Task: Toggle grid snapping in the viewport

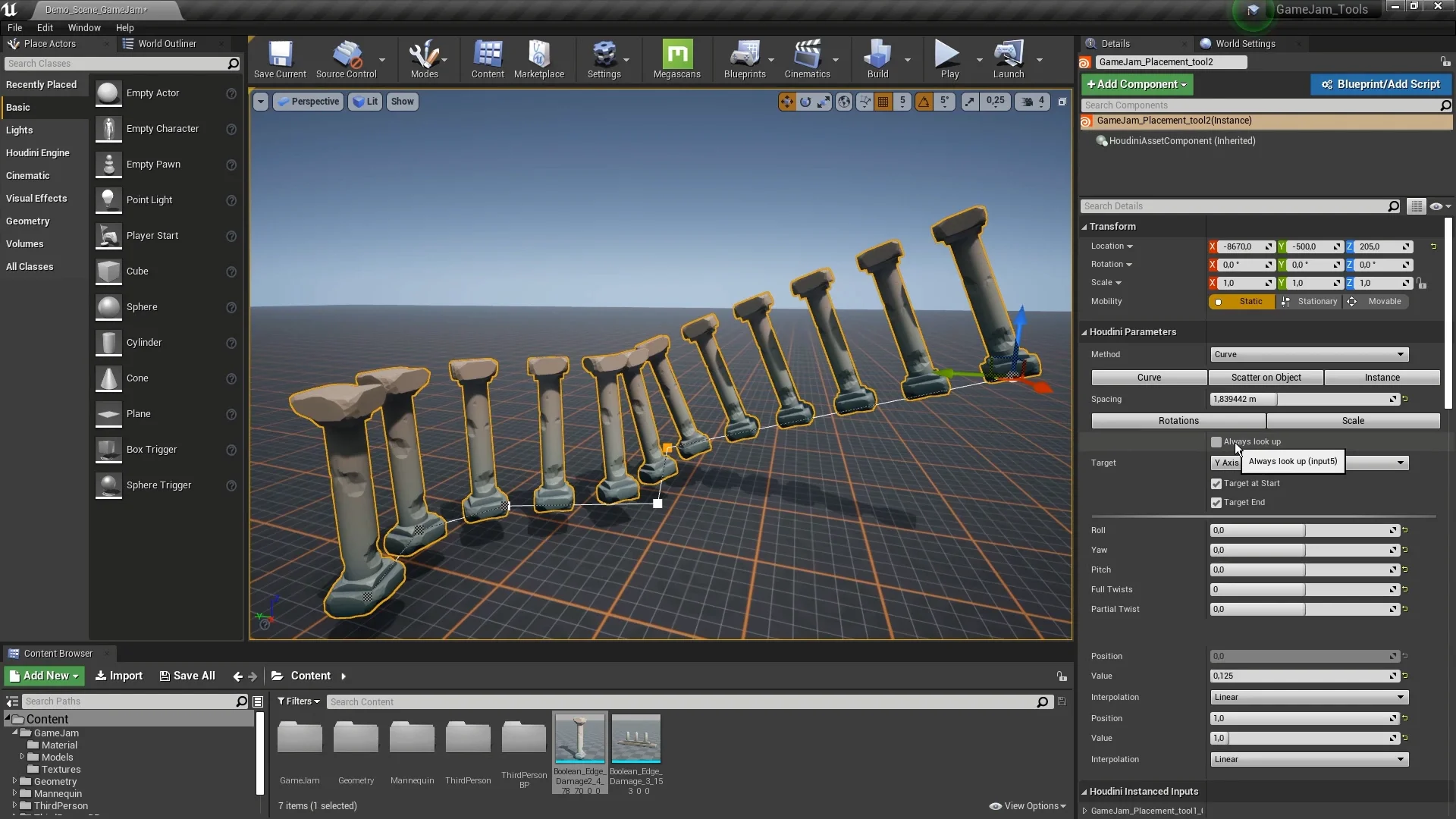Action: [883, 102]
